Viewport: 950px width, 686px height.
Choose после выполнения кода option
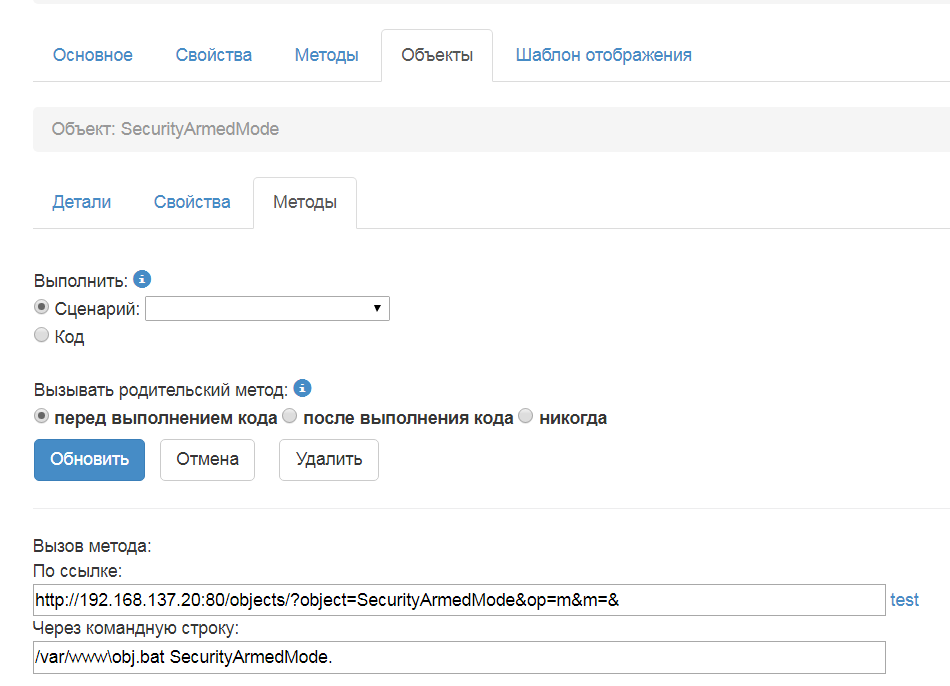pos(290,416)
